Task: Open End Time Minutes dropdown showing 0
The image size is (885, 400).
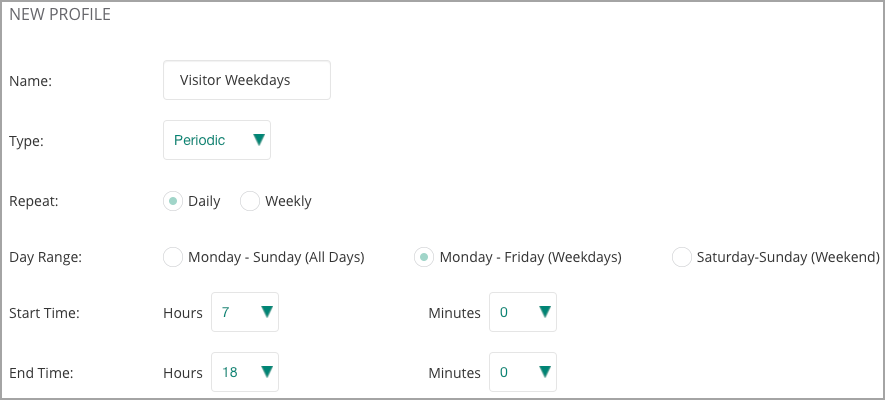Action: pos(523,372)
